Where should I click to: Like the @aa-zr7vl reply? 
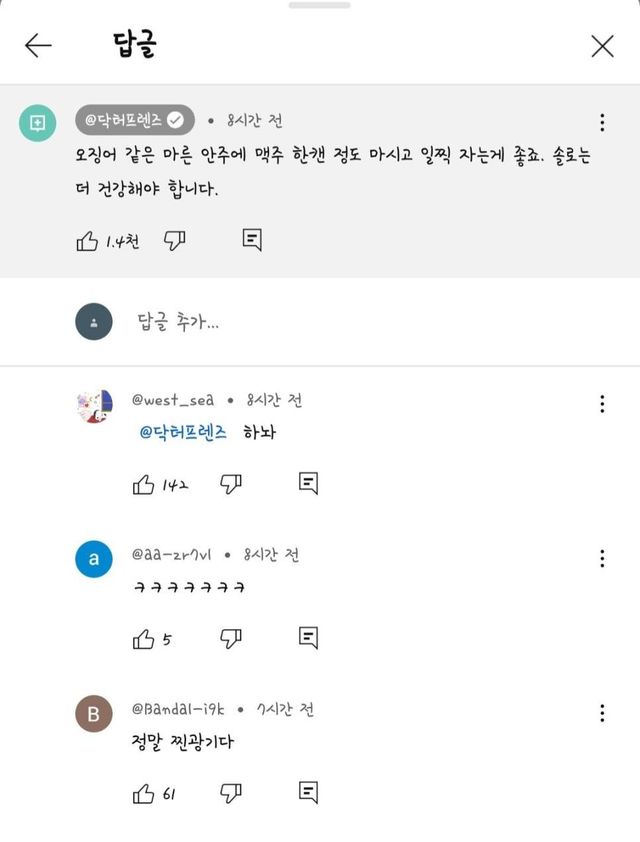pyautogui.click(x=144, y=638)
